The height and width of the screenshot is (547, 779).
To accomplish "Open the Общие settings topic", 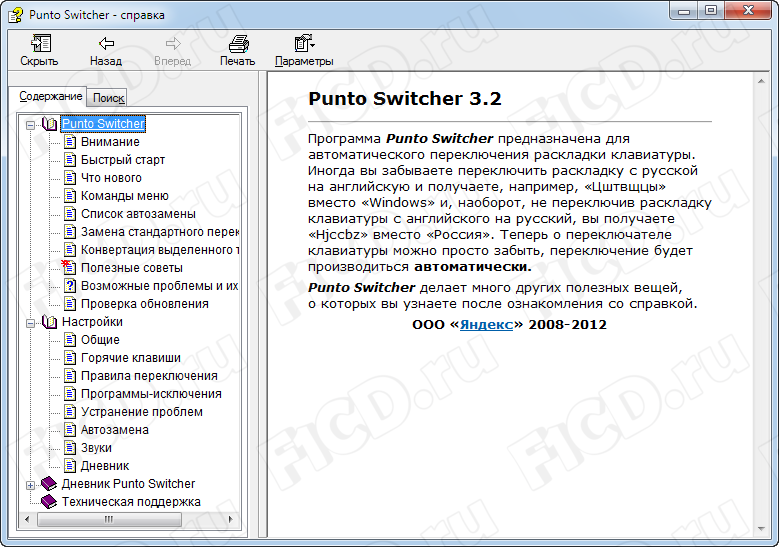I will click(100, 340).
